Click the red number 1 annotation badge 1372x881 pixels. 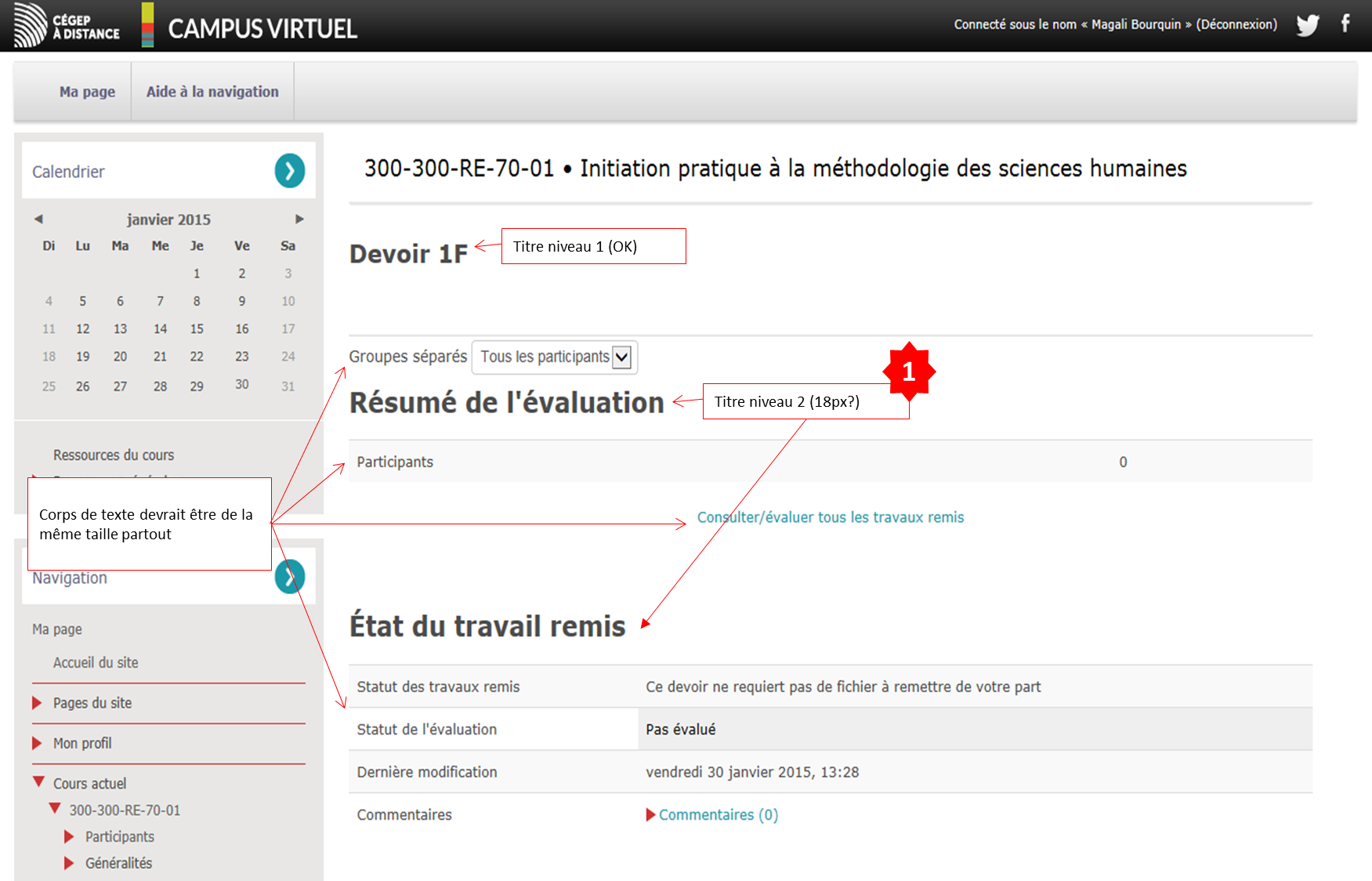point(908,372)
